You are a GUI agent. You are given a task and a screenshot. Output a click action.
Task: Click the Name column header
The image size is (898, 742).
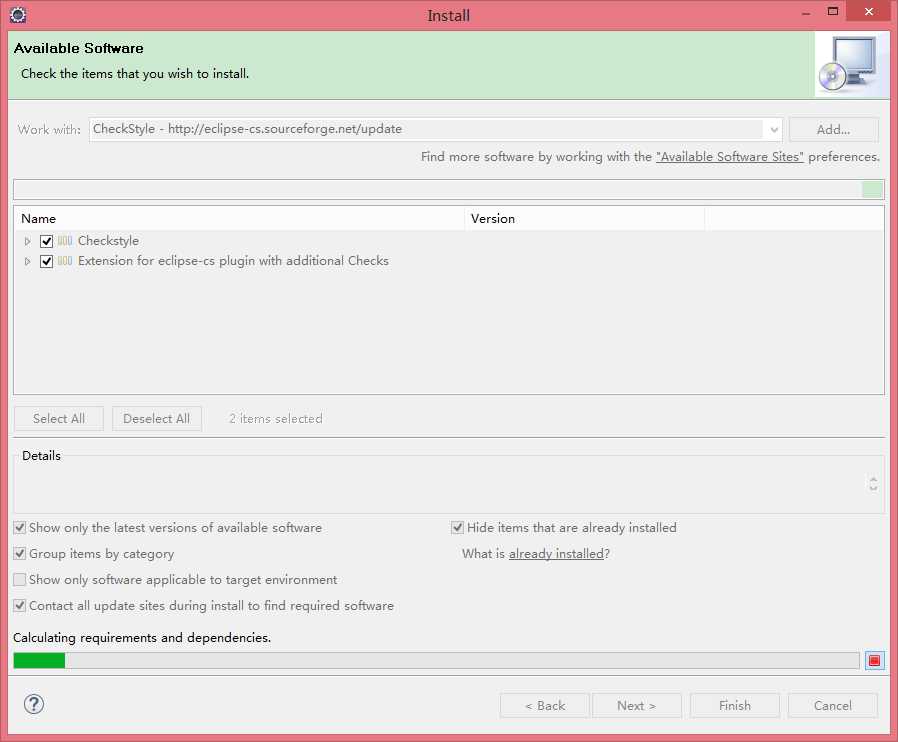click(239, 219)
